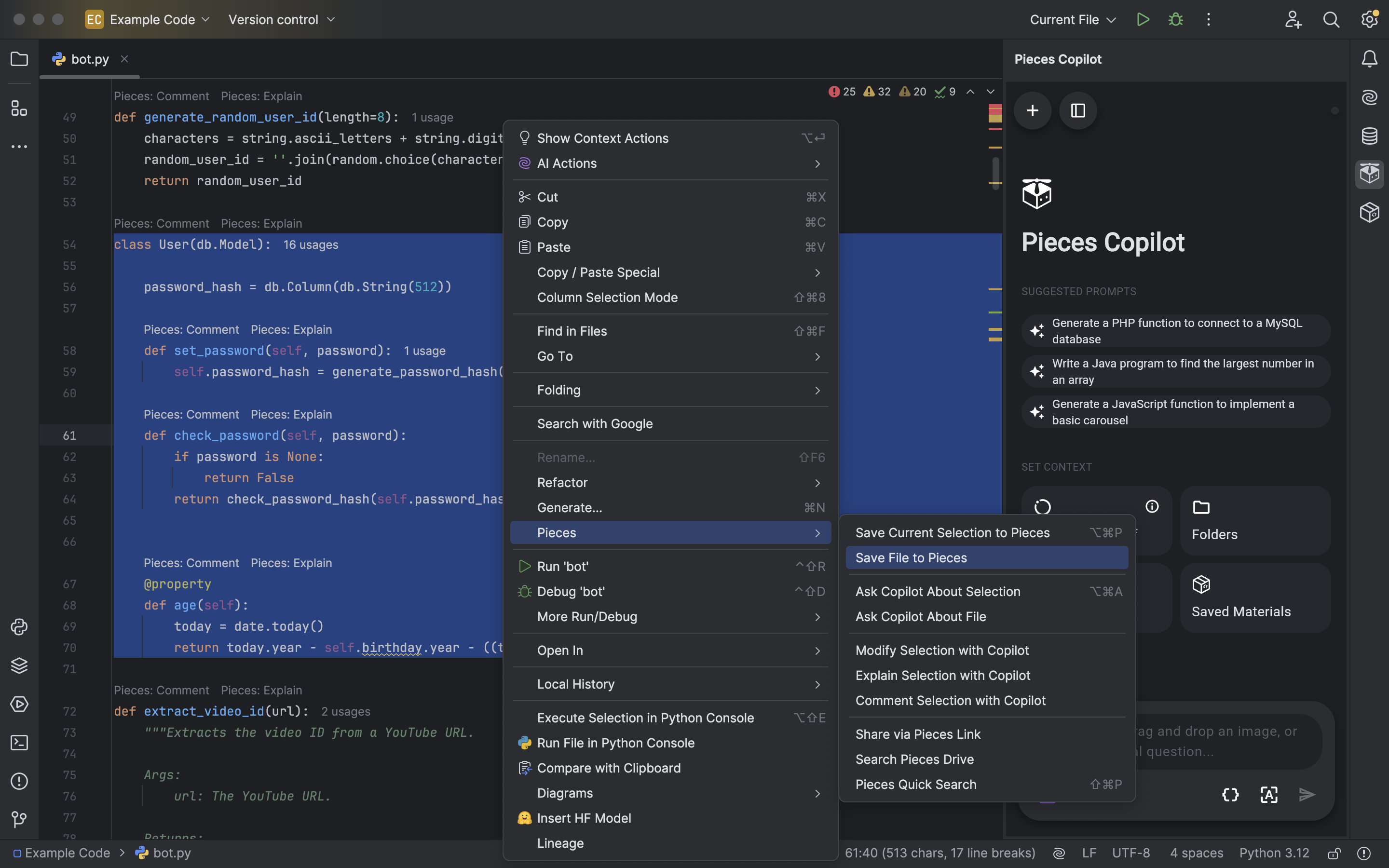The image size is (1389, 868).
Task: Open IDE settings gear icon
Action: click(x=1370, y=19)
